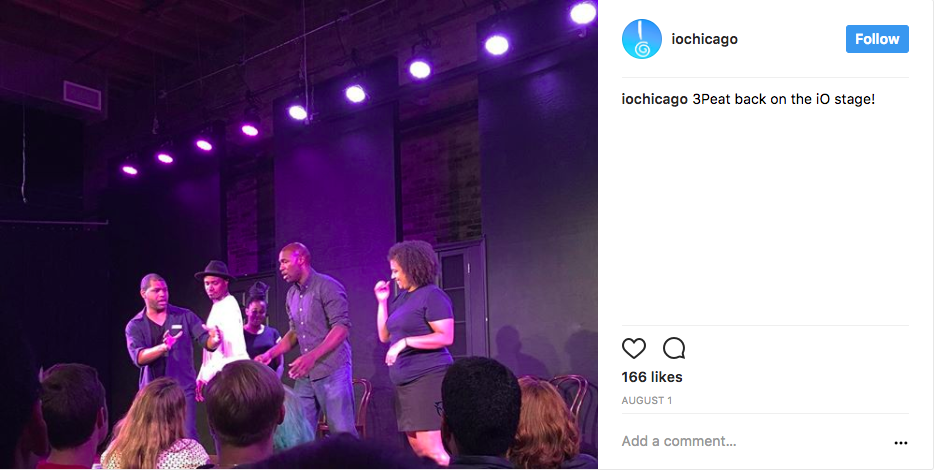Click the bald man in the gray shirt
934x470 pixels.
(x=314, y=334)
